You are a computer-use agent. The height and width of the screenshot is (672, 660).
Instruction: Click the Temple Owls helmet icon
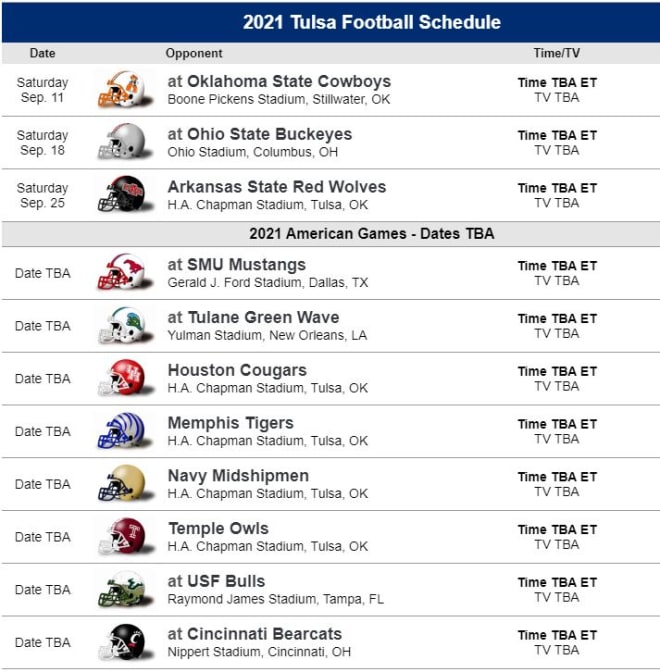125,536
